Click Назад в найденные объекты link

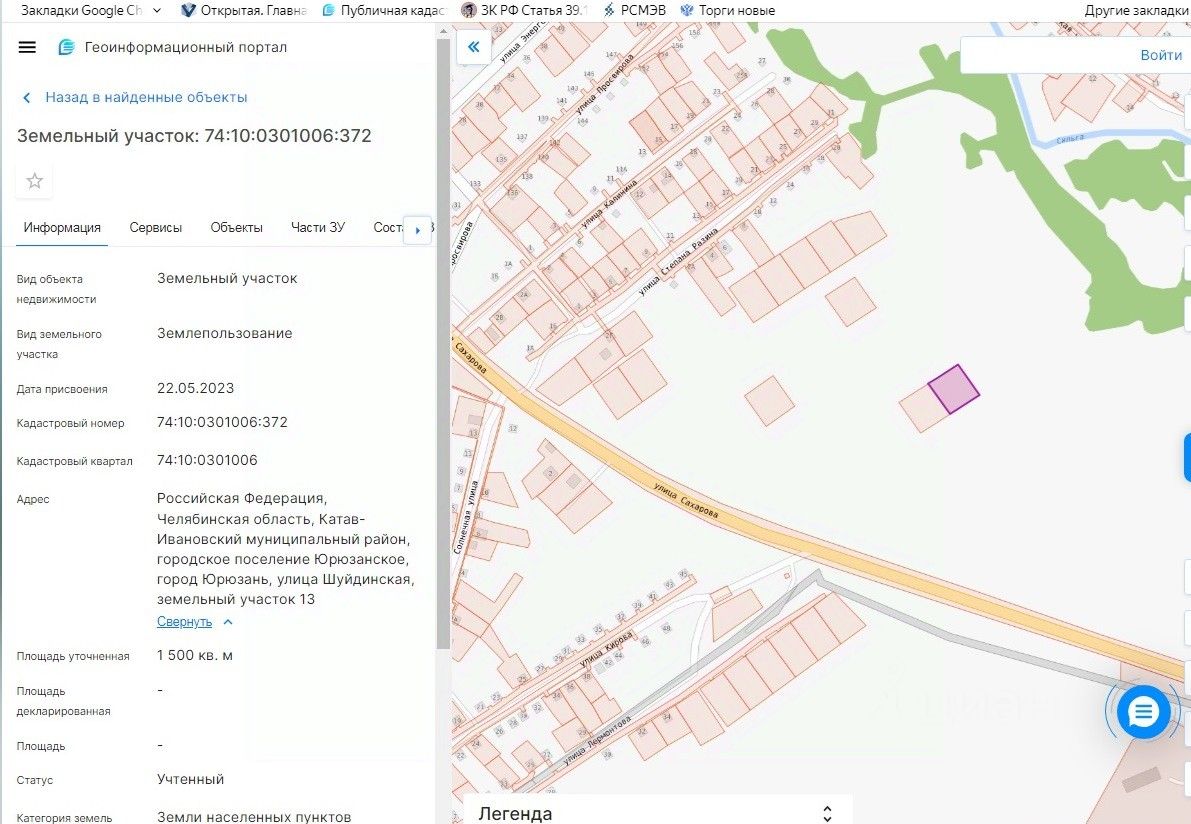pos(146,98)
